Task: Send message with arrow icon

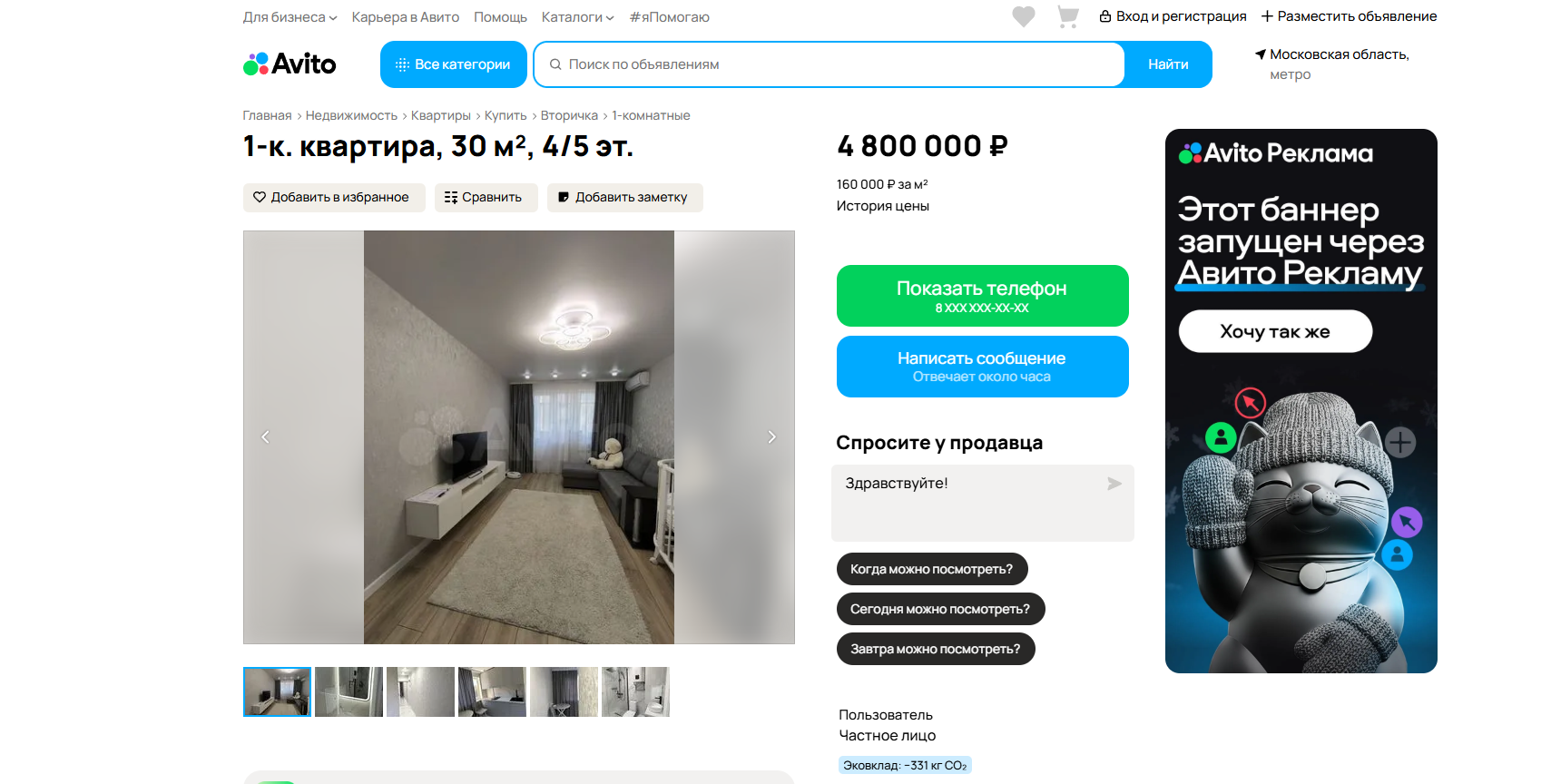Action: point(1114,484)
